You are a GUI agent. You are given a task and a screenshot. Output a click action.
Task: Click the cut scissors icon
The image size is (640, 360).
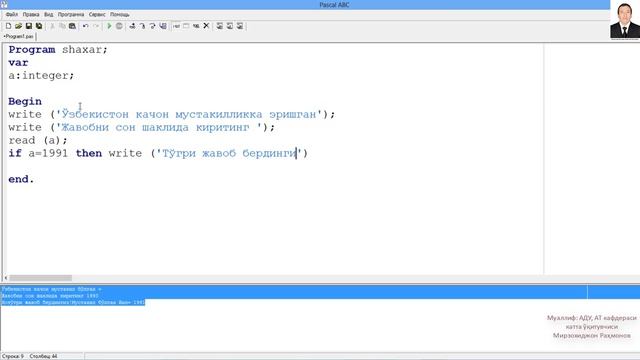click(x=52, y=26)
